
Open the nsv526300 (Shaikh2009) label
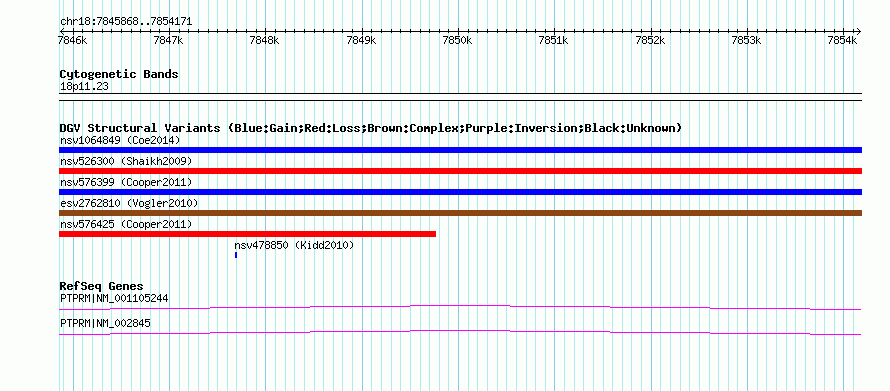tap(126, 161)
